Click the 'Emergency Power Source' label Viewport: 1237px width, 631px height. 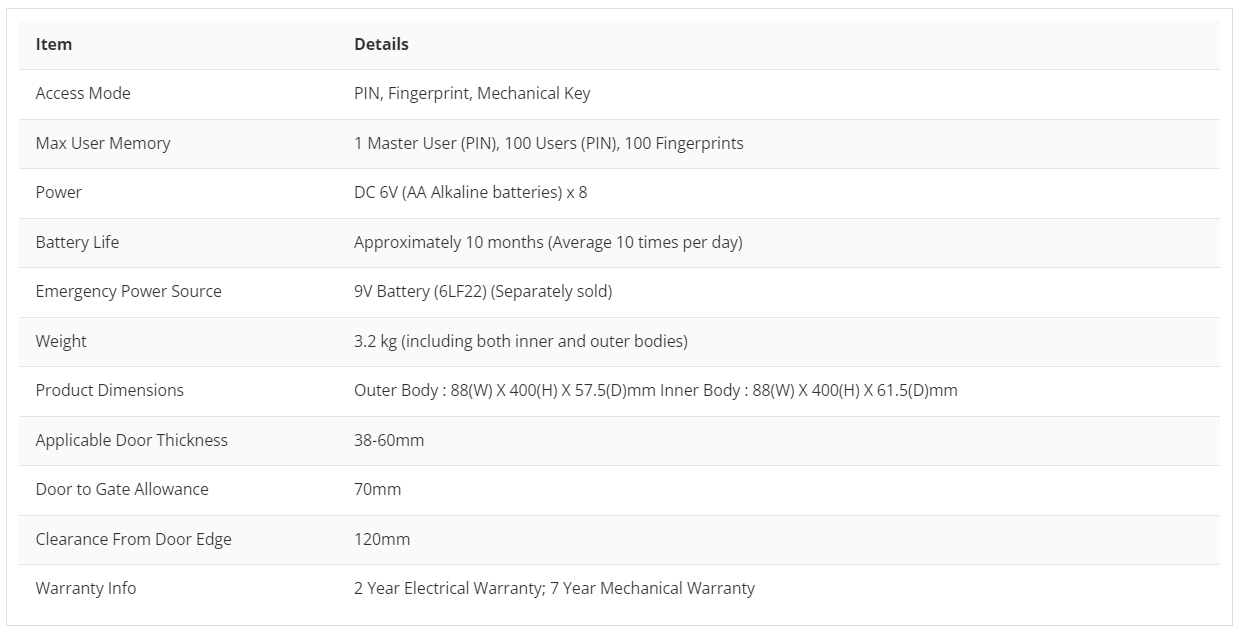[x=128, y=291]
